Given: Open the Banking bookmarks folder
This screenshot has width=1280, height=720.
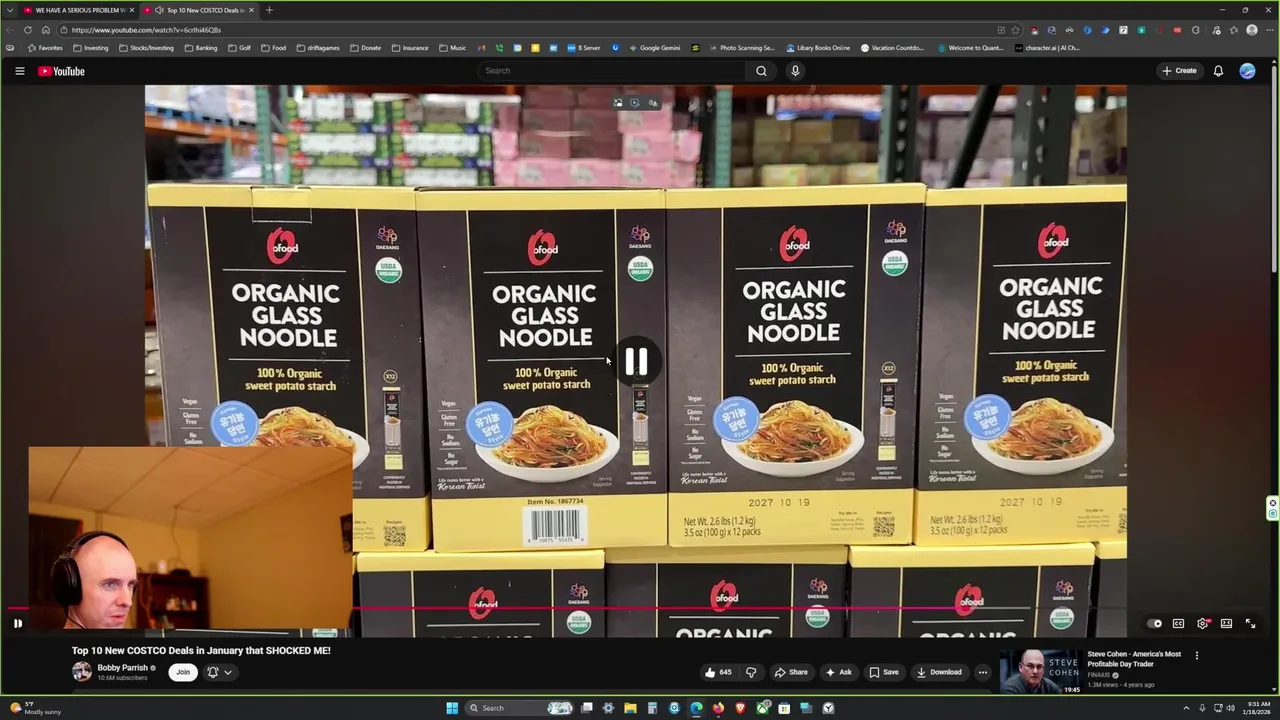Looking at the screenshot, I should pos(201,48).
